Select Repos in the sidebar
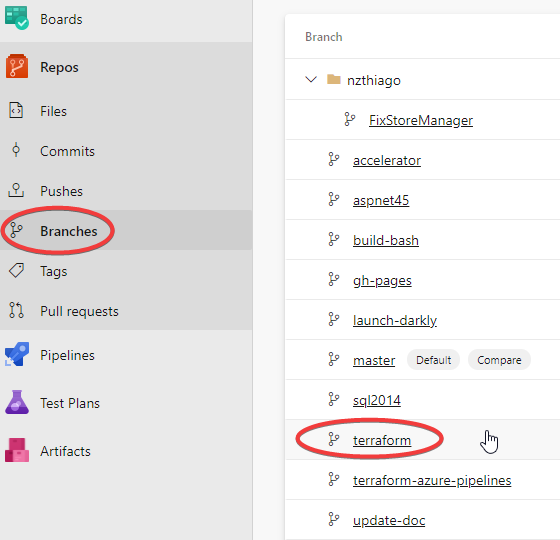The height and width of the screenshot is (540, 560). tap(59, 67)
